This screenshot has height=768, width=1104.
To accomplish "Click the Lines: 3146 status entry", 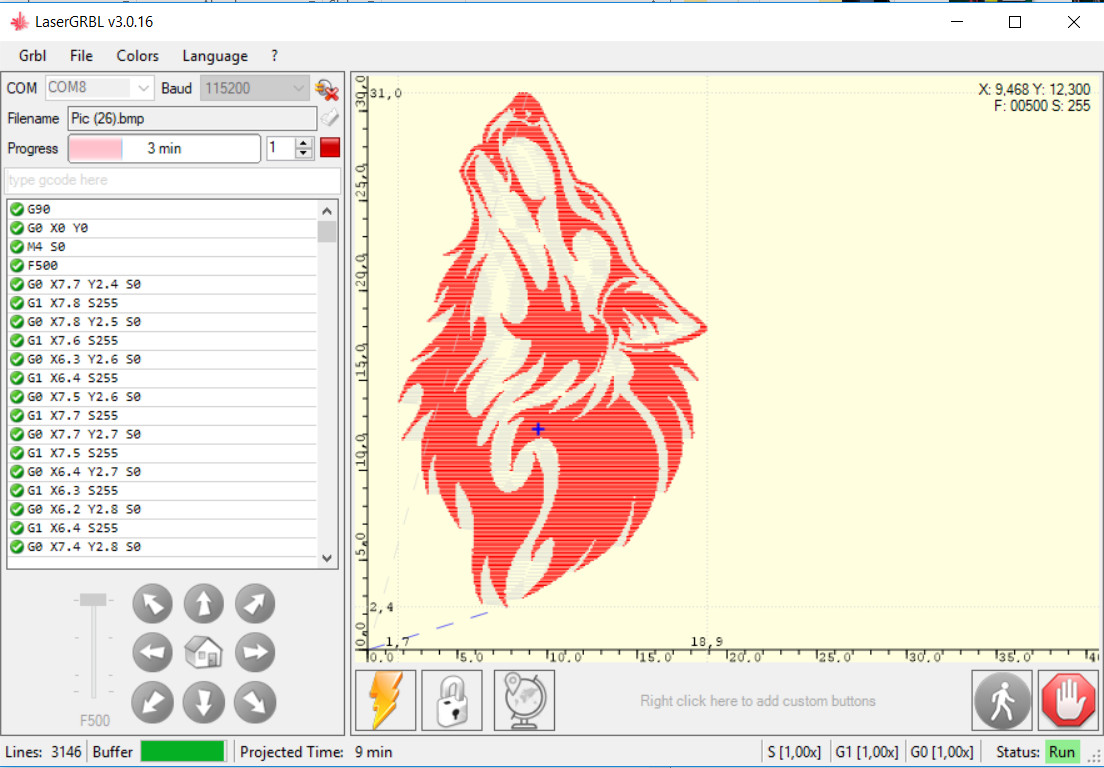I will [x=42, y=752].
